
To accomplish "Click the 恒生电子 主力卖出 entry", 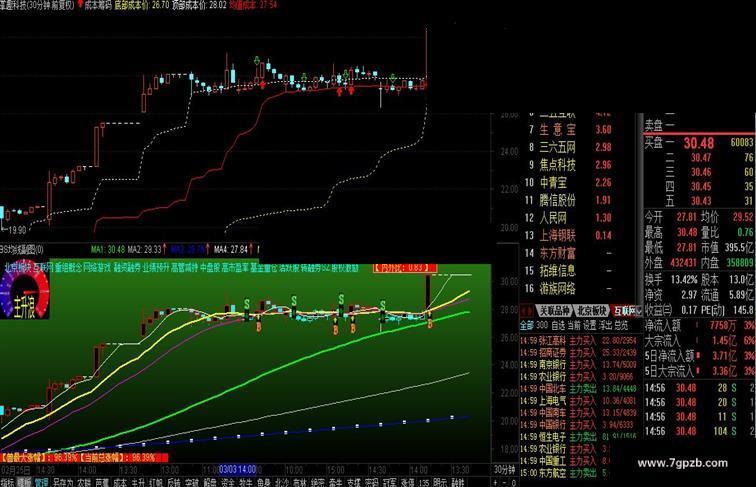I will (x=579, y=437).
